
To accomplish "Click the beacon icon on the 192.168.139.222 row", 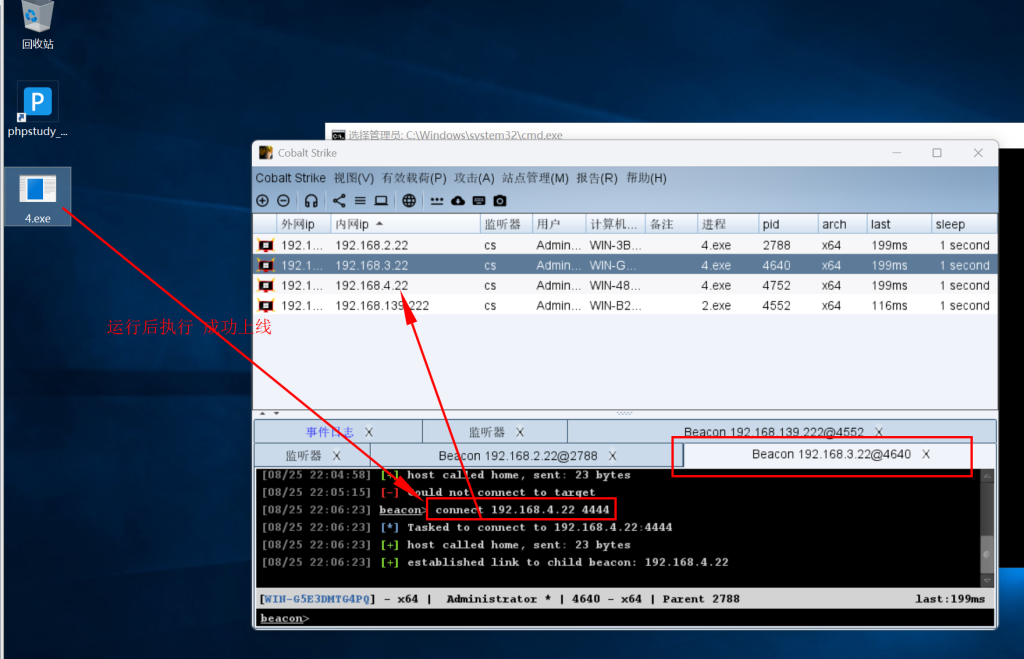I will click(266, 306).
